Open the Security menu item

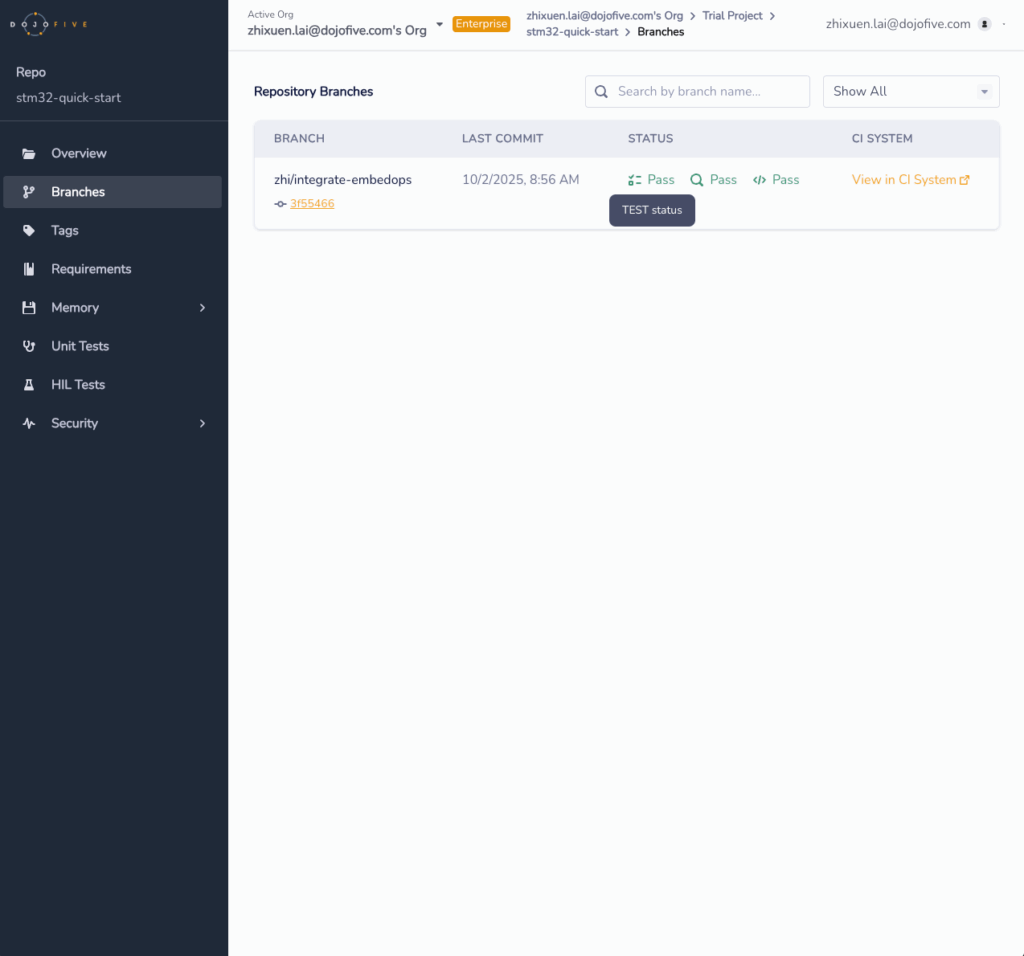coord(75,424)
